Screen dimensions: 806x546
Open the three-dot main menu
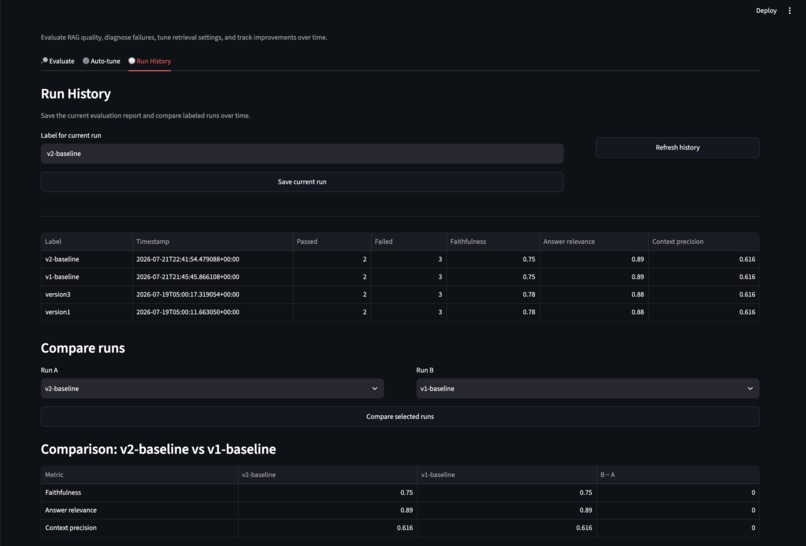click(790, 11)
